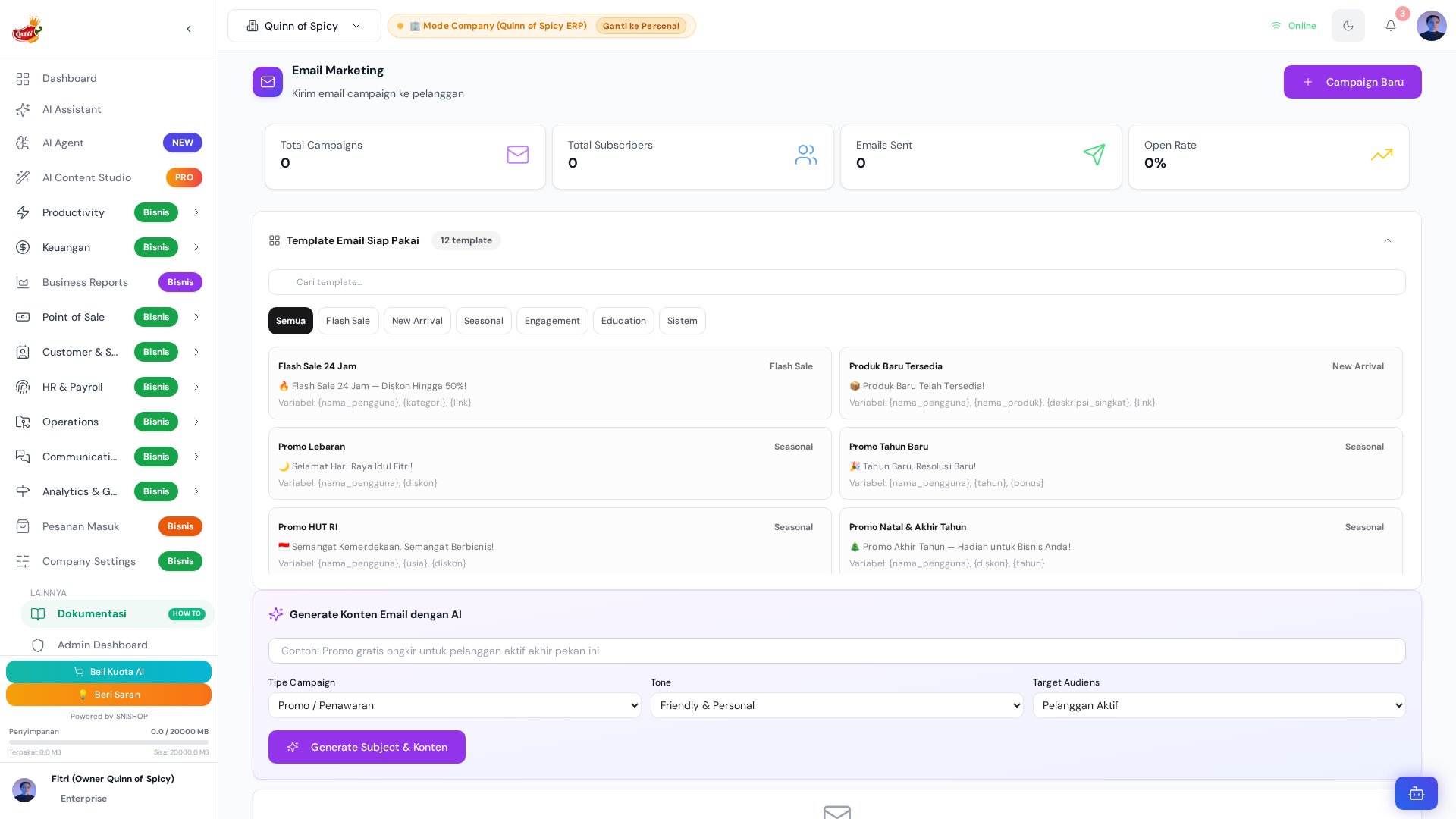Select Education template filter
Viewport: 1456px width, 819px height.
[x=623, y=322]
